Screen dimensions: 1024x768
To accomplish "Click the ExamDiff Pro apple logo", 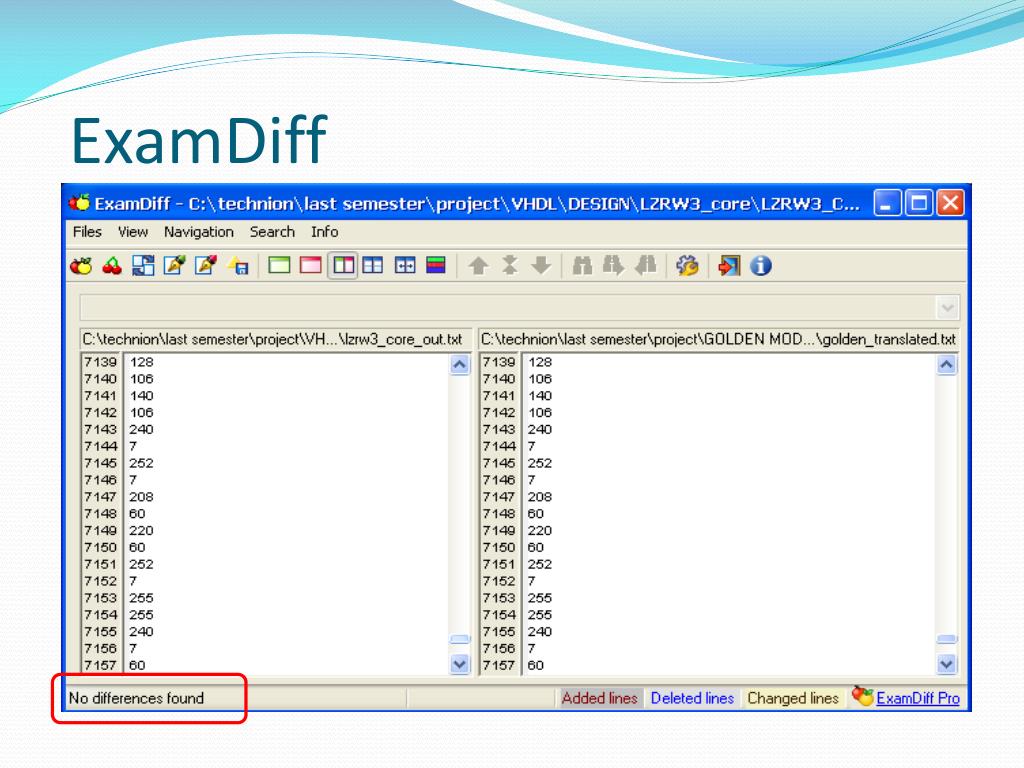I will (863, 697).
